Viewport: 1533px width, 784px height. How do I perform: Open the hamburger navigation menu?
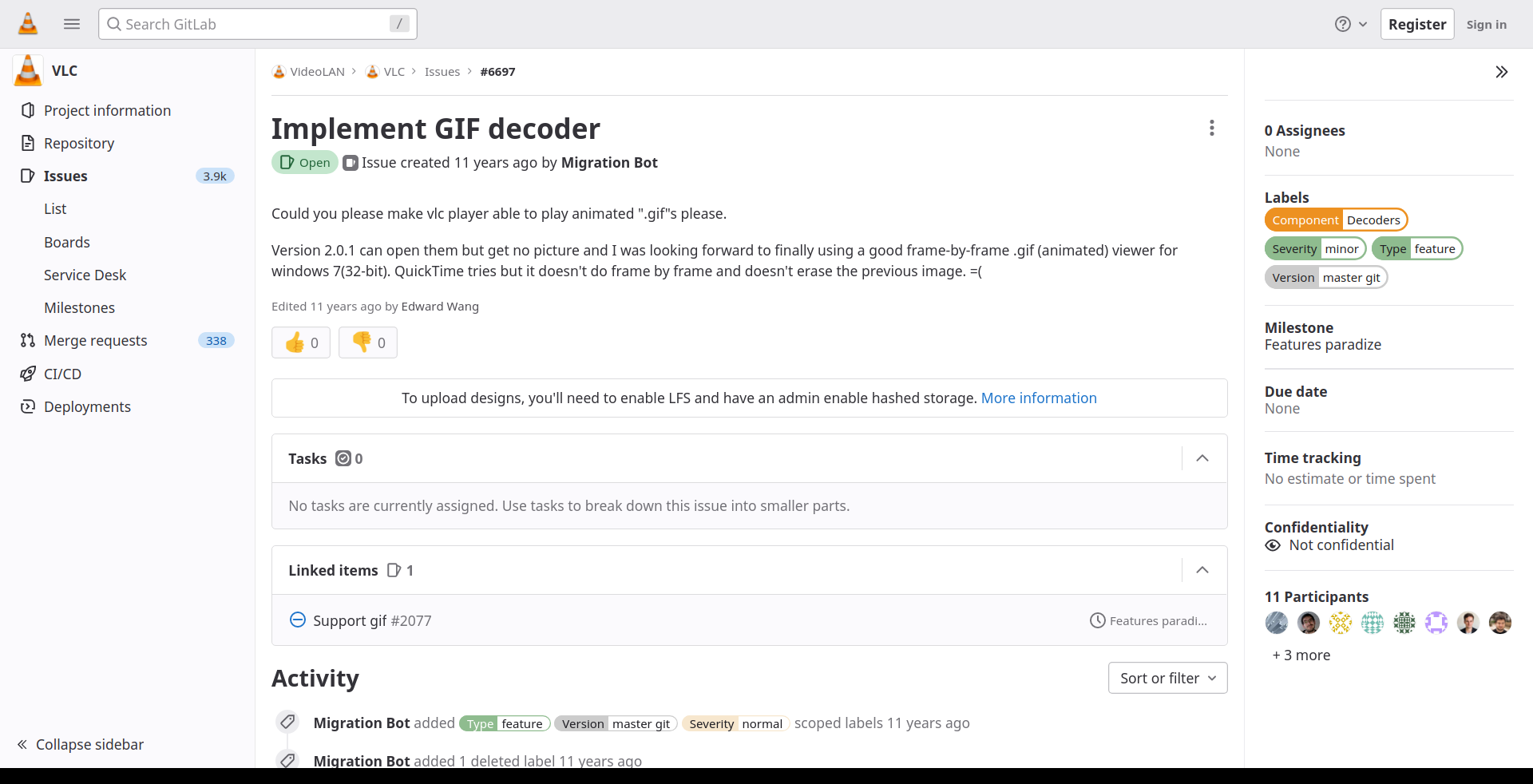pyautogui.click(x=72, y=24)
